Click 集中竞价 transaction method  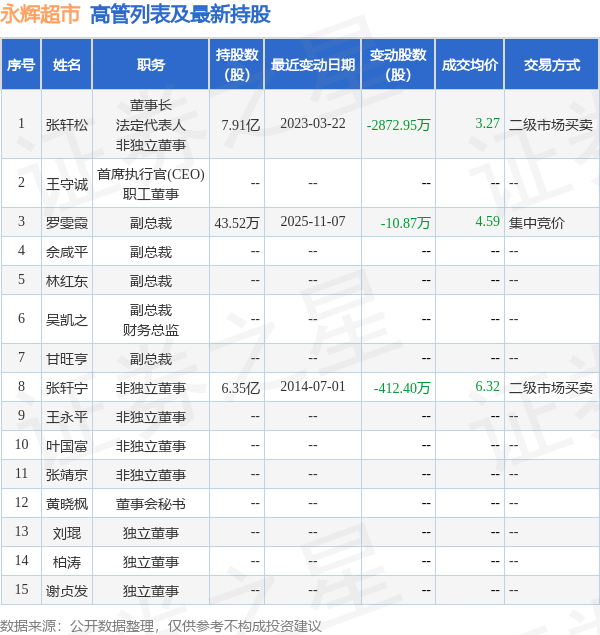point(536,223)
